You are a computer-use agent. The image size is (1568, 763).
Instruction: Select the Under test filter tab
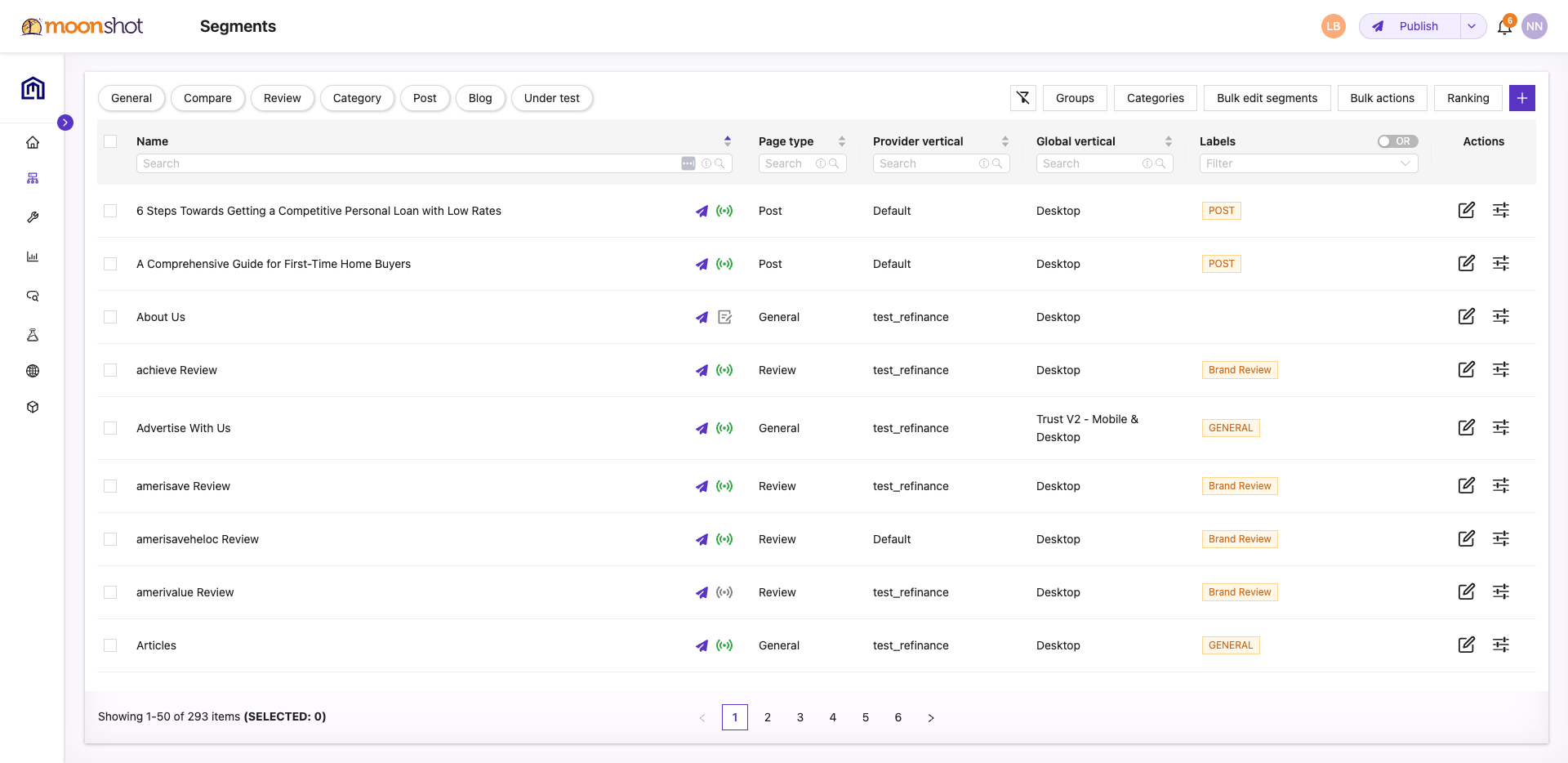[x=552, y=98]
